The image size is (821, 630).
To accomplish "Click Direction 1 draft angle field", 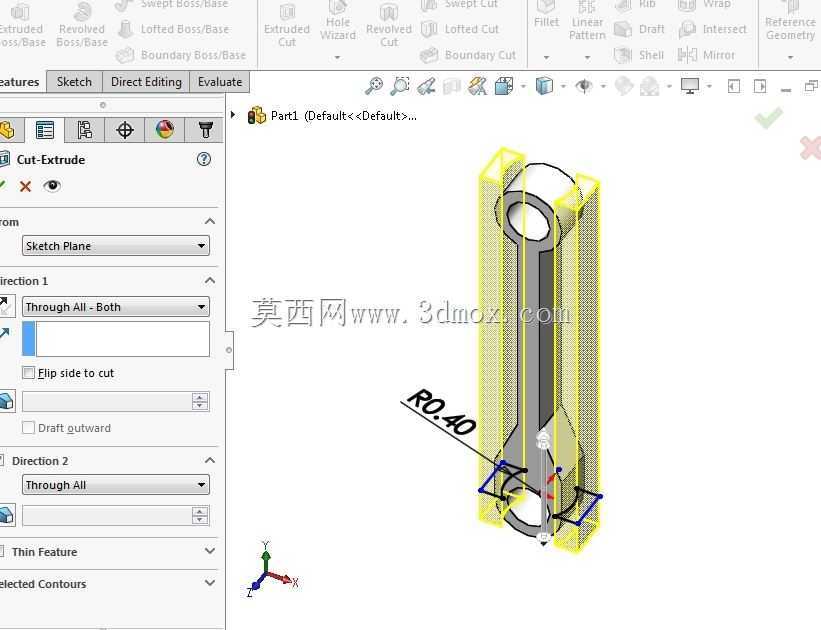I will point(107,402).
